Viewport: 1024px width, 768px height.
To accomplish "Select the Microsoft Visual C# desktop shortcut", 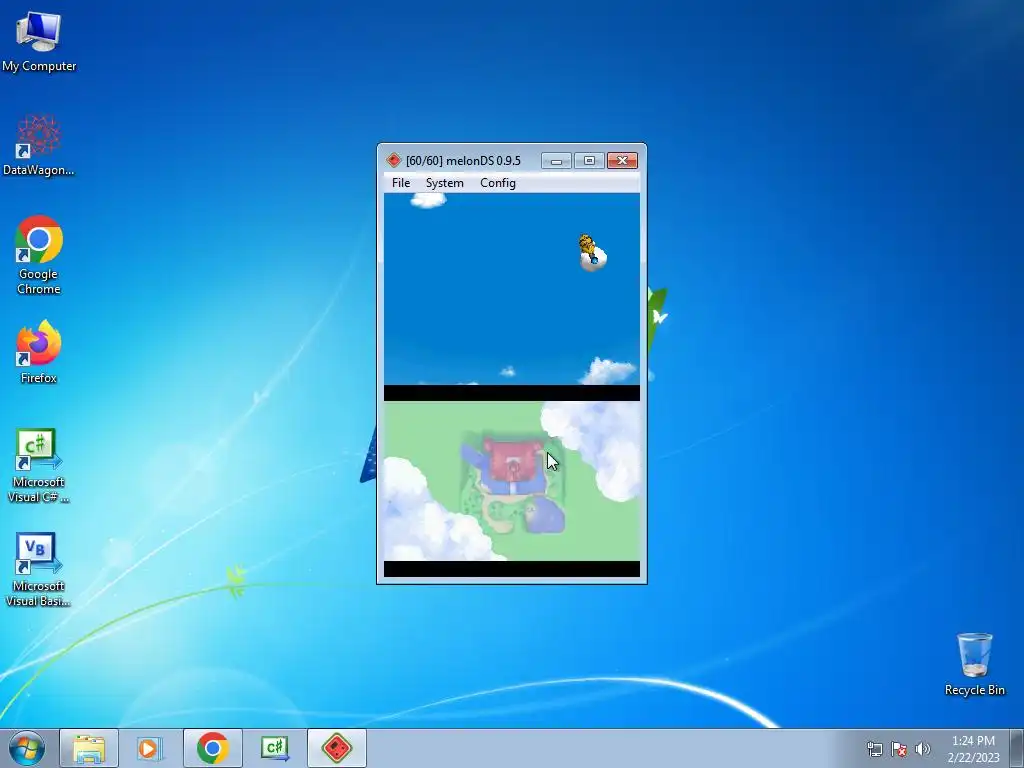I will 39,465.
